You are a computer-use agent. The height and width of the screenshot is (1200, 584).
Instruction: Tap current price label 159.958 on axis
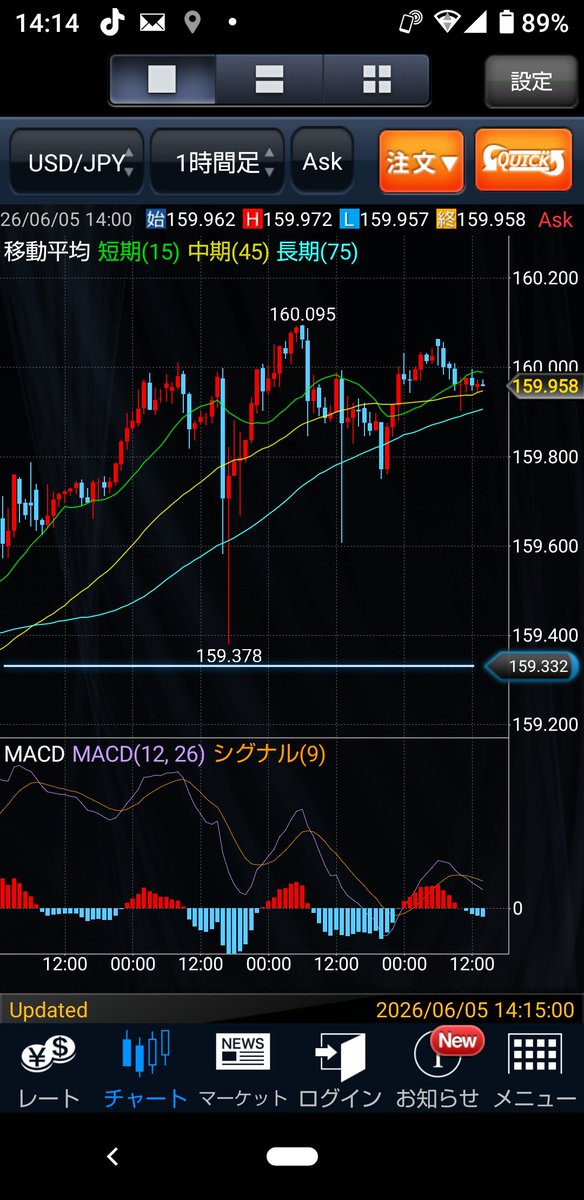(x=544, y=386)
